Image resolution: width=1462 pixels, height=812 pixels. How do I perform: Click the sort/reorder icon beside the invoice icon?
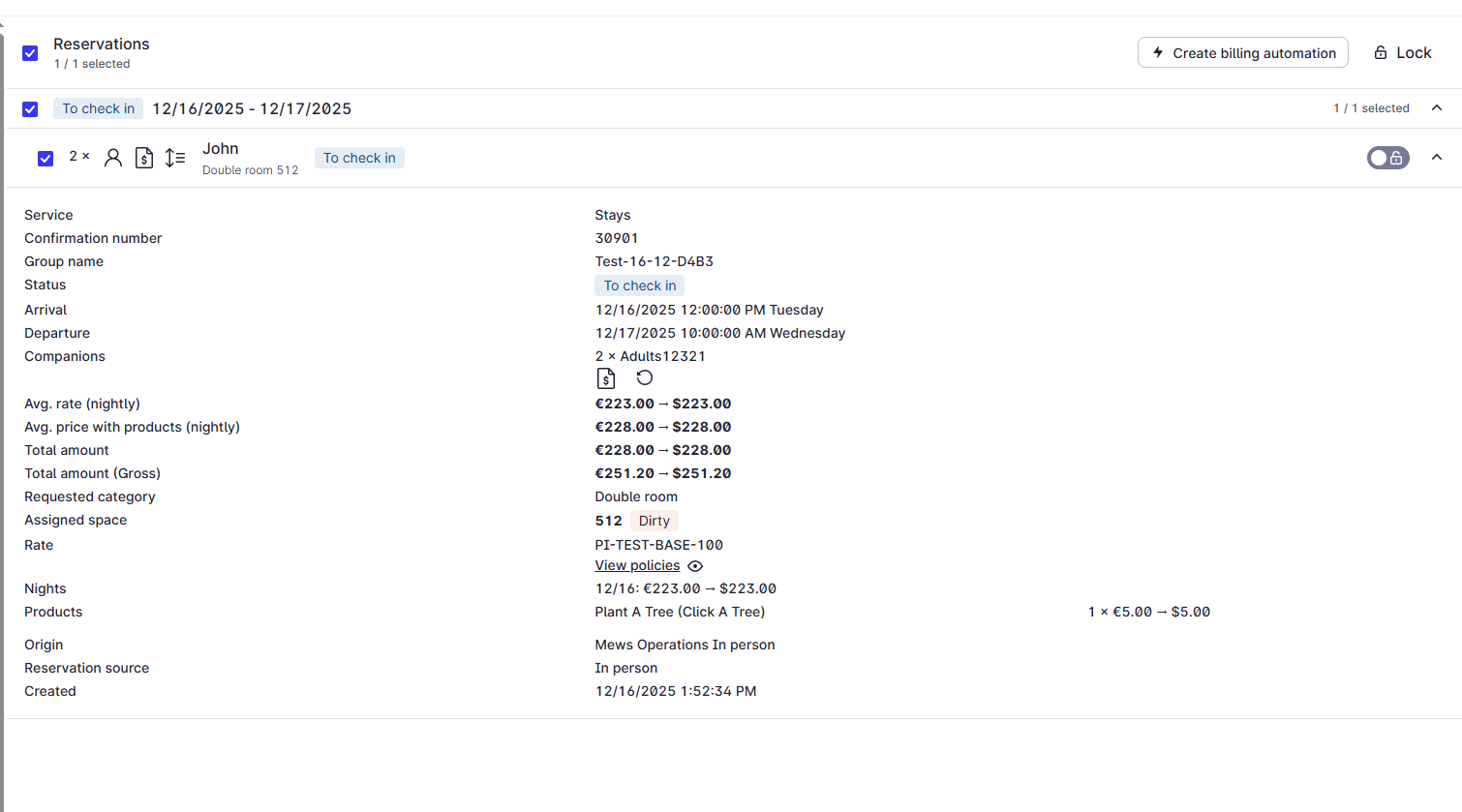pyautogui.click(x=175, y=157)
